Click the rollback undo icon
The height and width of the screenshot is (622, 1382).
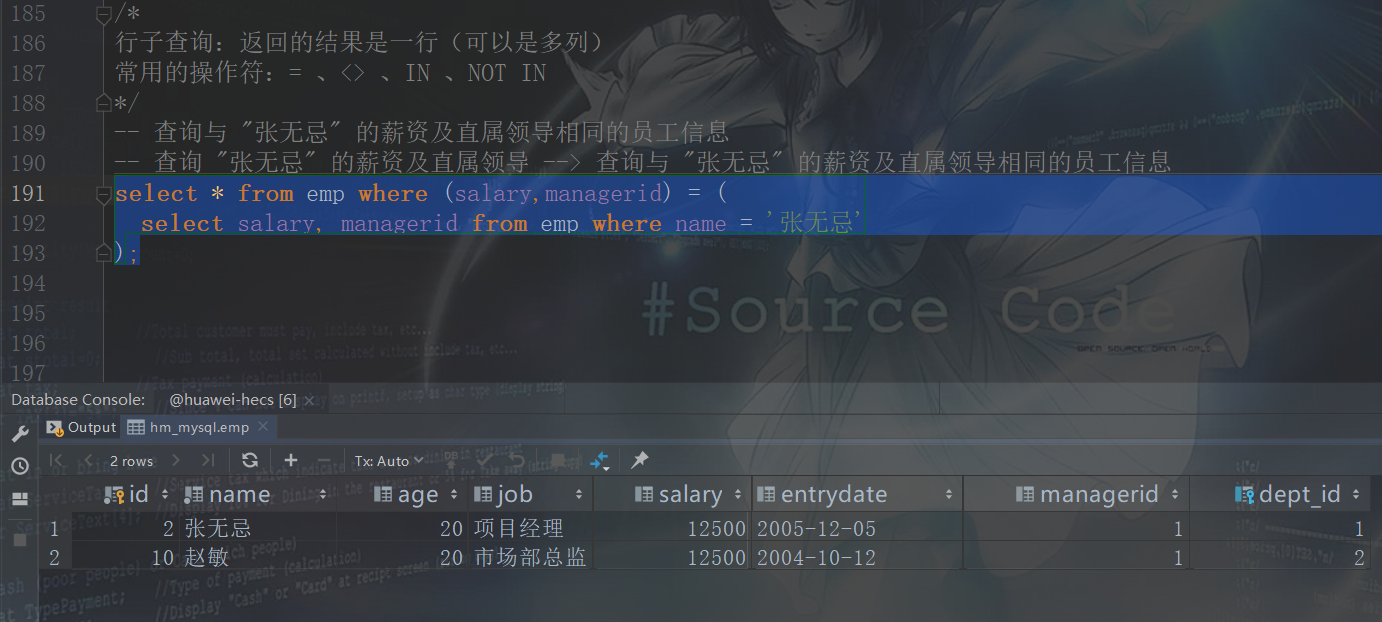(517, 461)
